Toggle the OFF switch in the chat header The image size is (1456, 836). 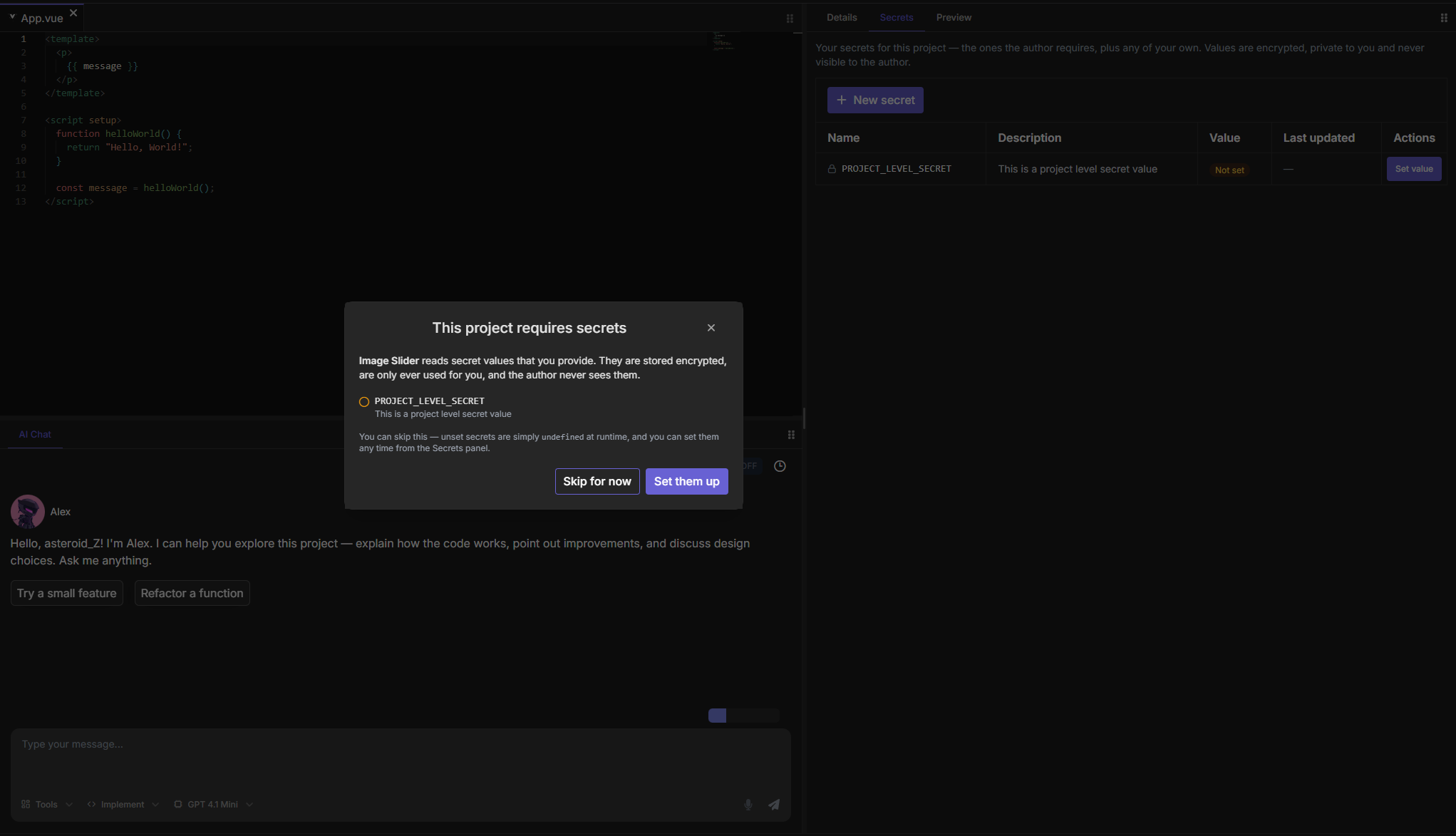point(751,466)
